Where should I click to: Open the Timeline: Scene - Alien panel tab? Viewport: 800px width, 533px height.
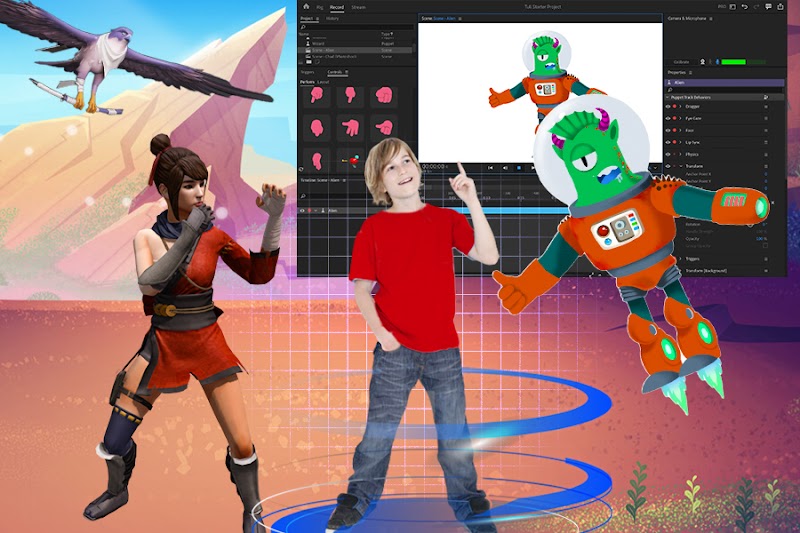[322, 181]
